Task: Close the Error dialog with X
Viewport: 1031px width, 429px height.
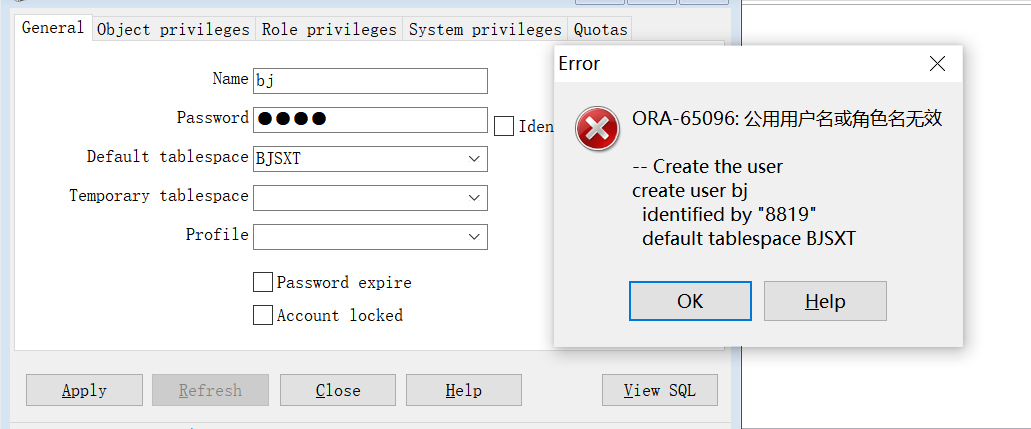Action: pyautogui.click(x=937, y=64)
